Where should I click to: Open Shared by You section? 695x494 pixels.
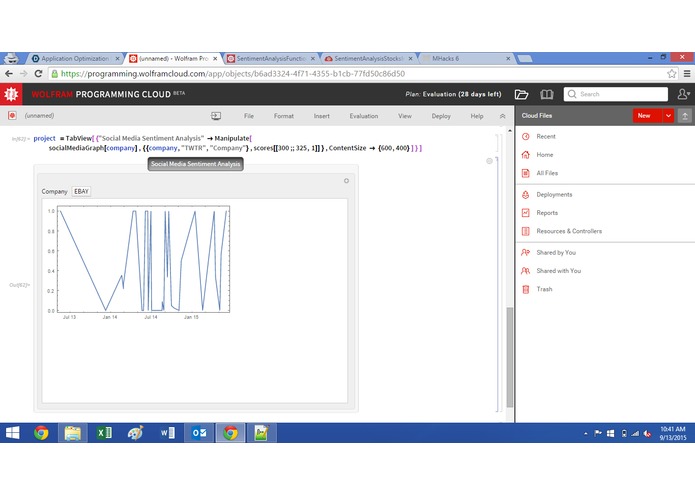556,253
